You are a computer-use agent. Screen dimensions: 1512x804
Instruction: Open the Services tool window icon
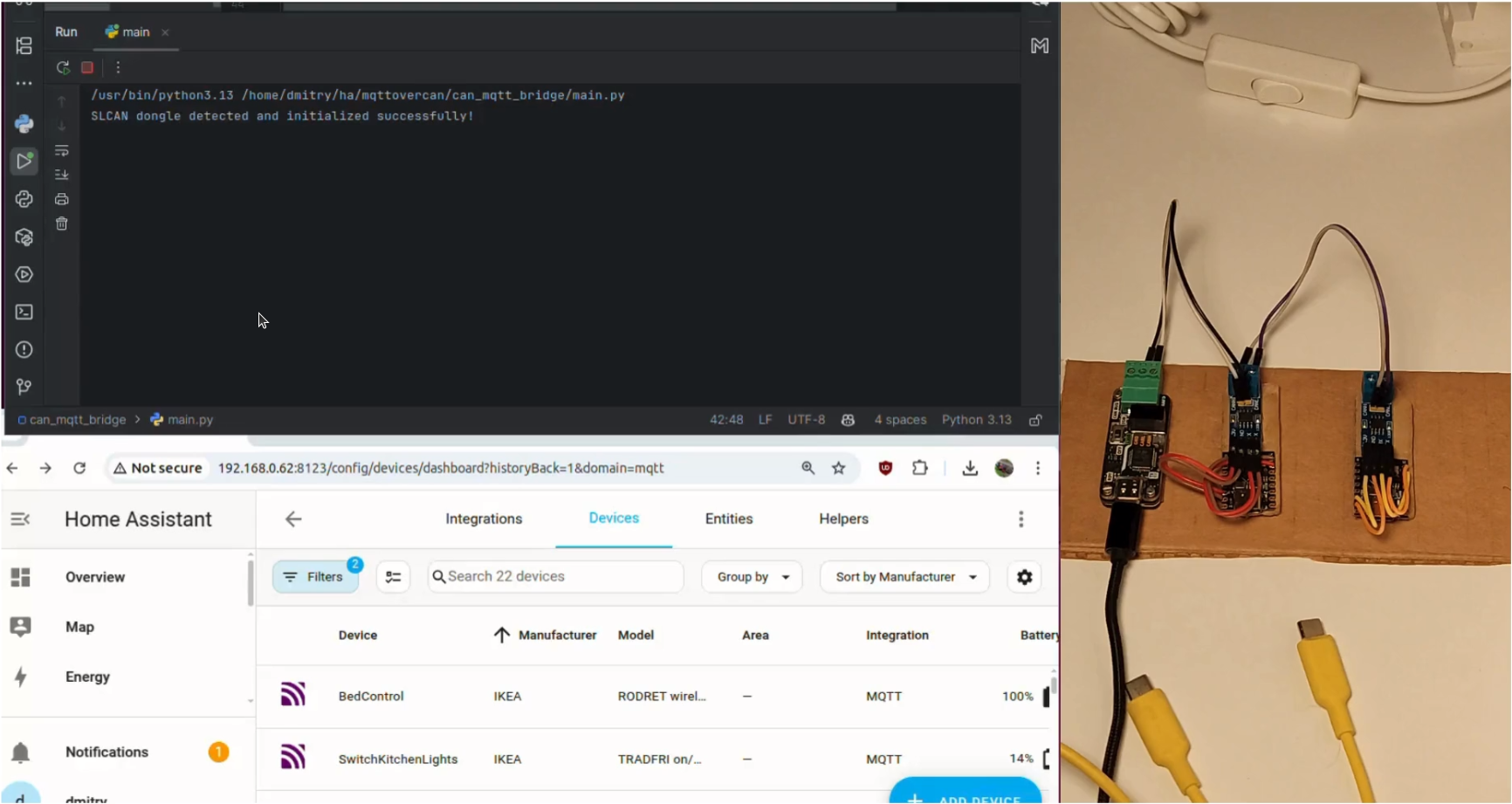[x=24, y=274]
